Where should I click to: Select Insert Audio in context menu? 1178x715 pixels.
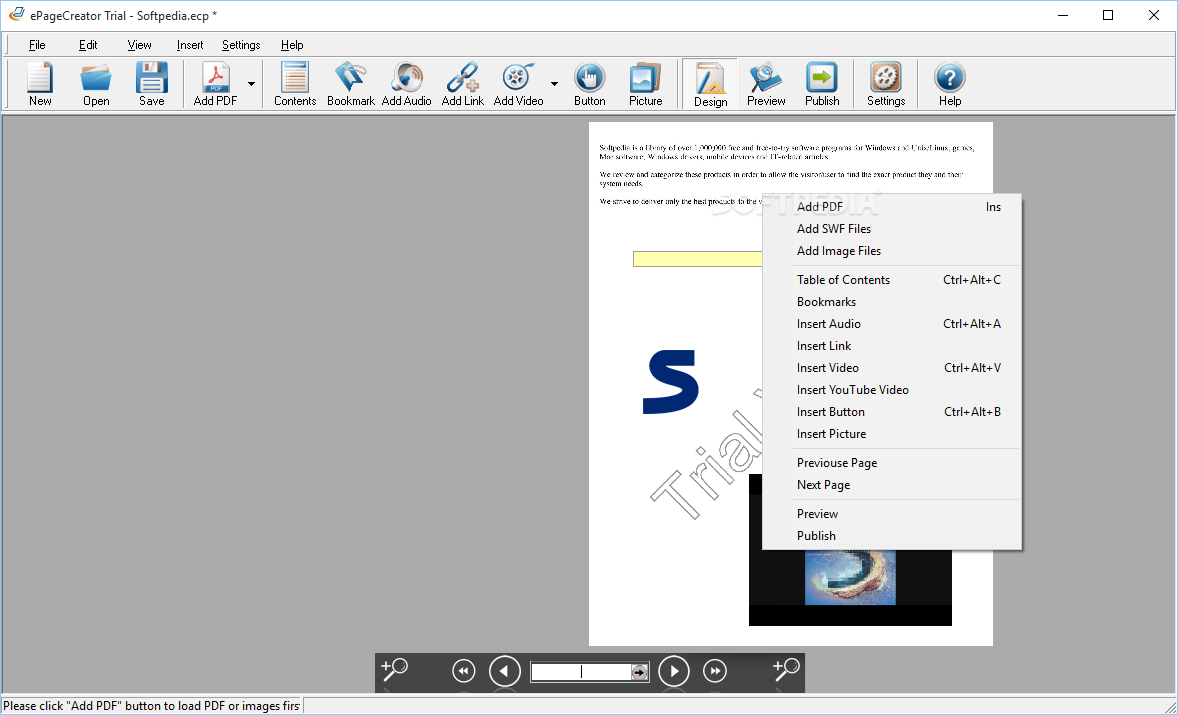click(x=892, y=324)
